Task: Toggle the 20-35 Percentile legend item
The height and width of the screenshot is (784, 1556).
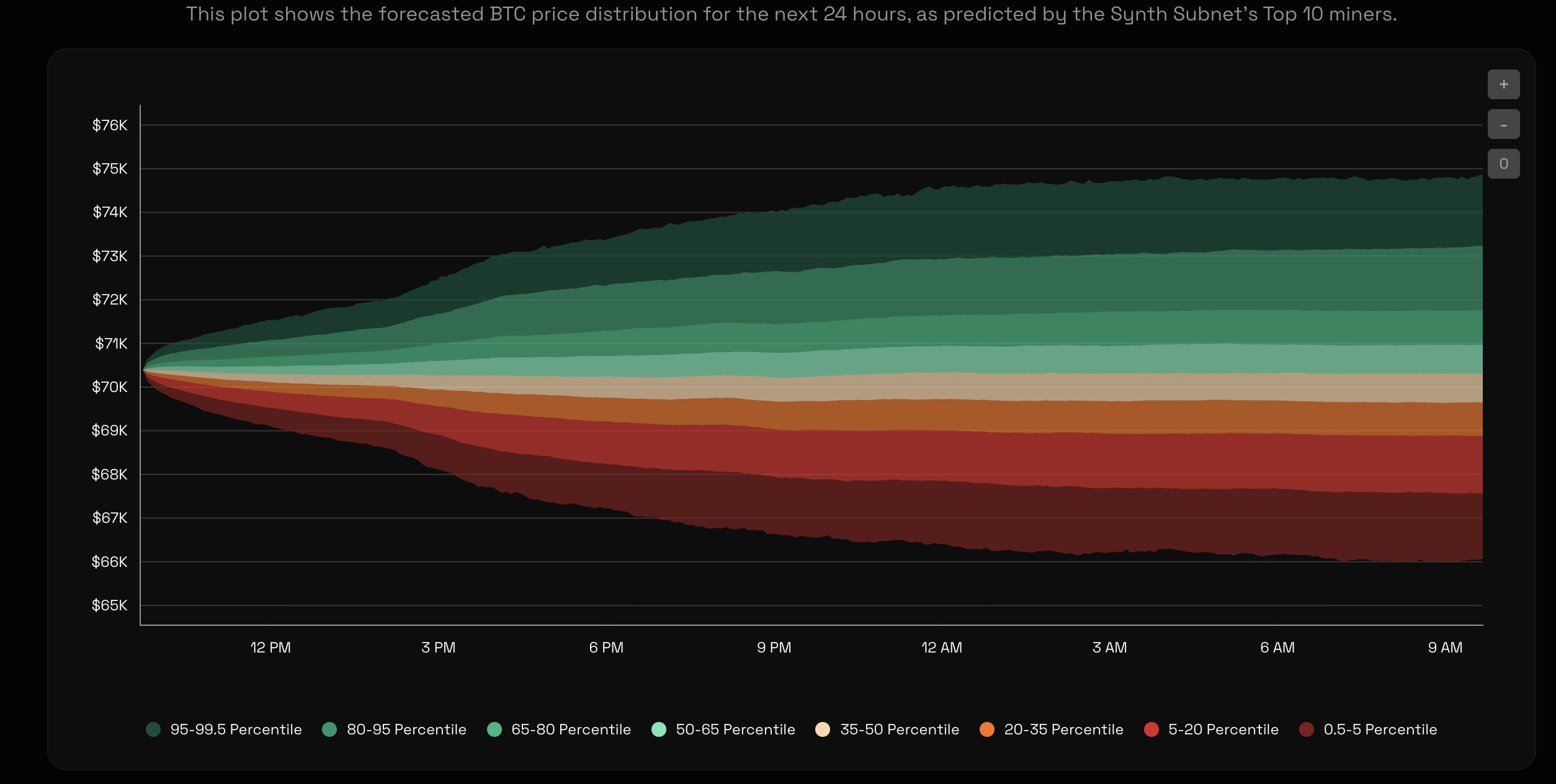Action: point(987,729)
